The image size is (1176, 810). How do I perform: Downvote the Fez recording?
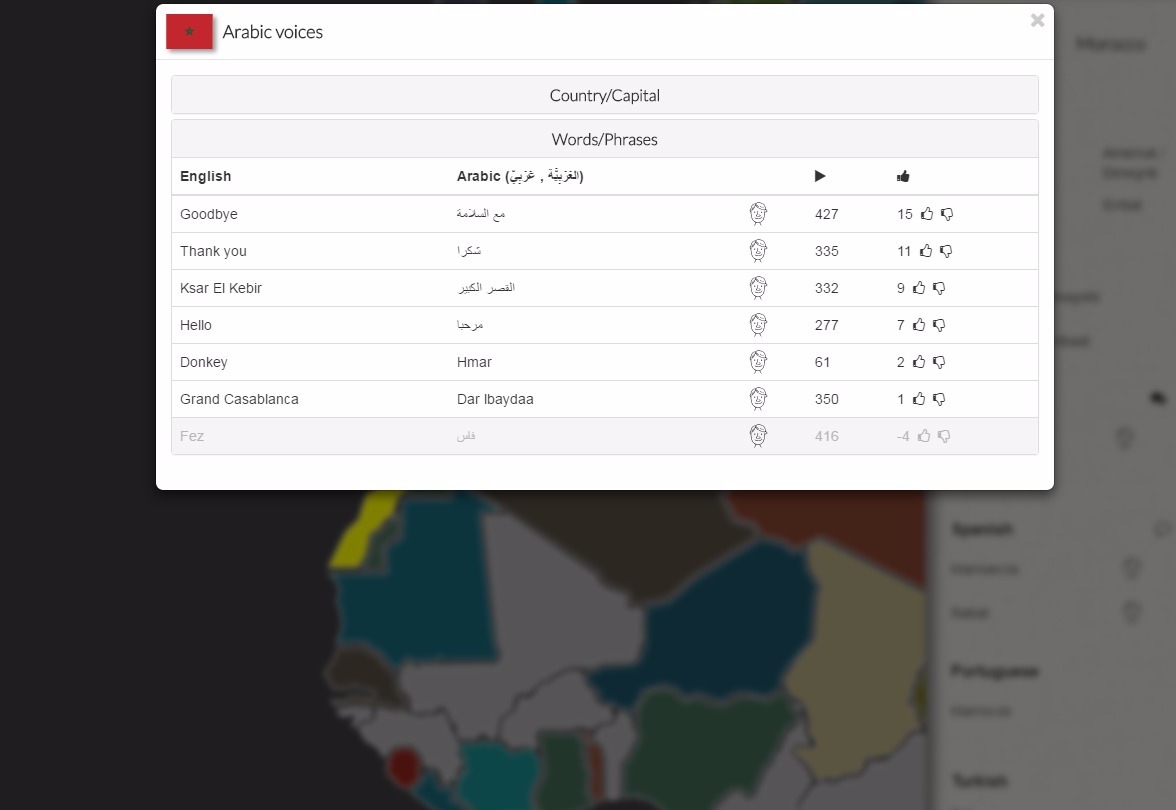(x=944, y=436)
